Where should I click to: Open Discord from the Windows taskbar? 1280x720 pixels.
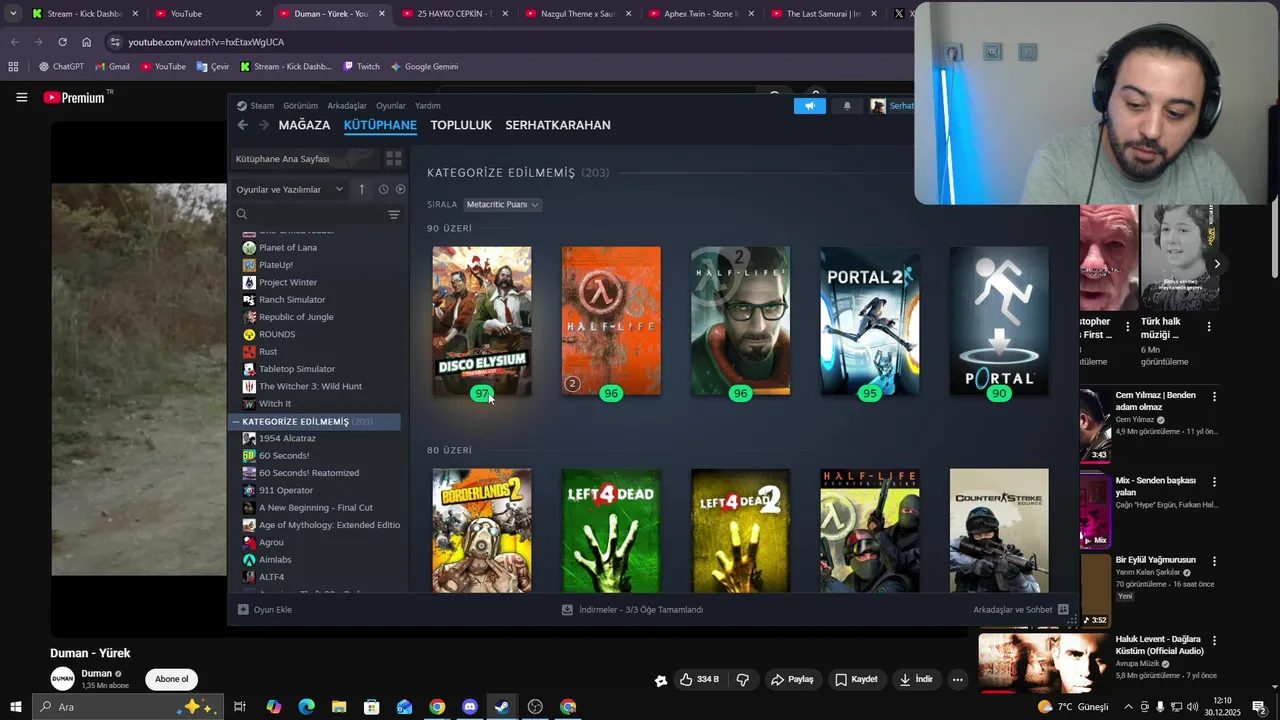coord(470,707)
